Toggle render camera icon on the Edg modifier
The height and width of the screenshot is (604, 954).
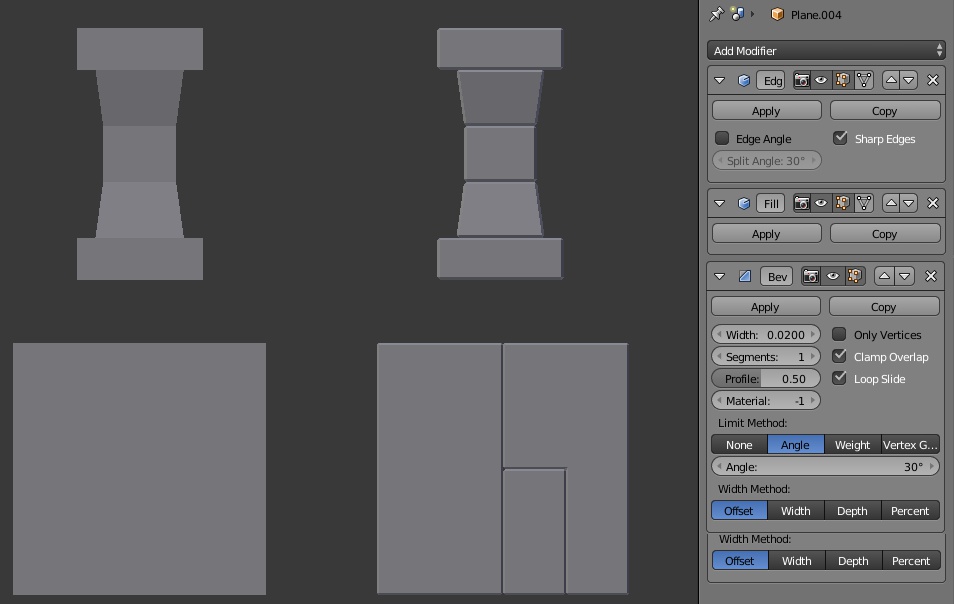click(802, 80)
